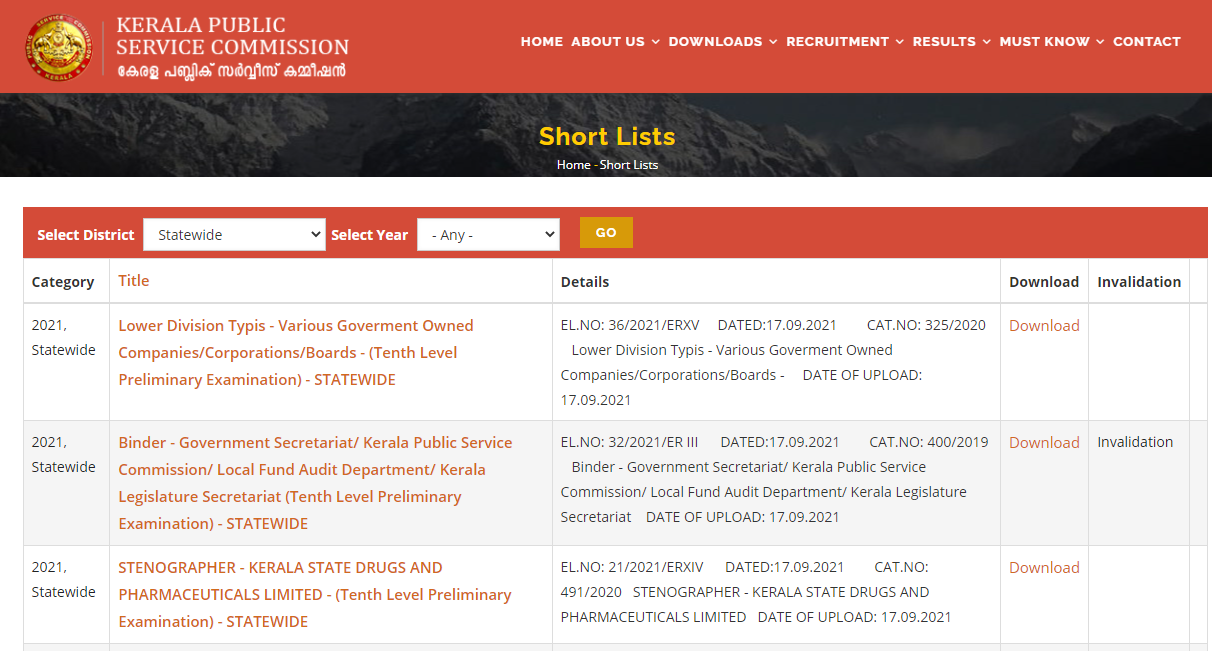This screenshot has width=1212, height=651.
Task: Open the Select District dropdown
Action: pos(234,235)
